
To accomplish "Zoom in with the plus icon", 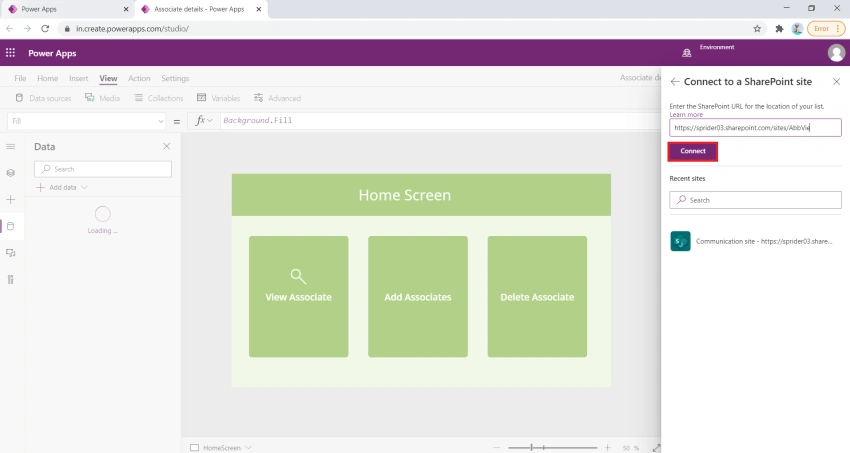I will click(607, 448).
